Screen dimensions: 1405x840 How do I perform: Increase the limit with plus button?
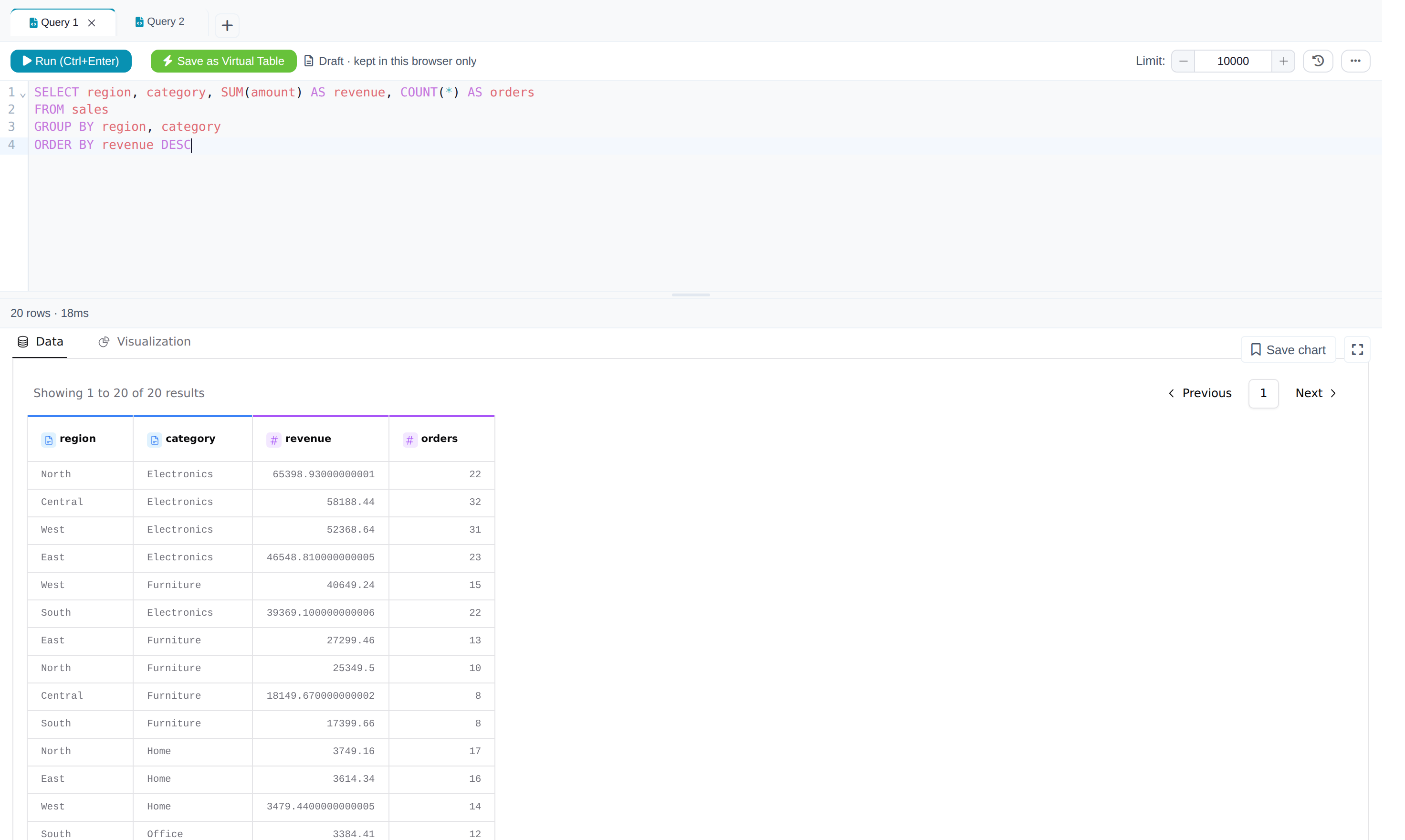coord(1283,61)
